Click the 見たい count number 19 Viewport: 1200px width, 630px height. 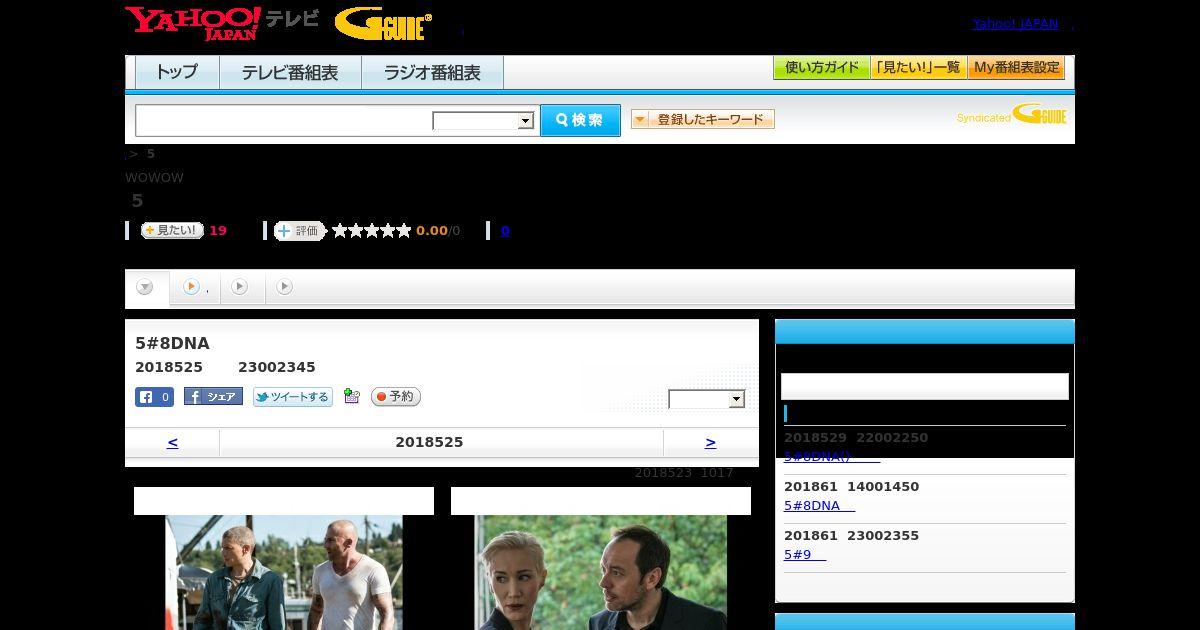click(x=218, y=231)
